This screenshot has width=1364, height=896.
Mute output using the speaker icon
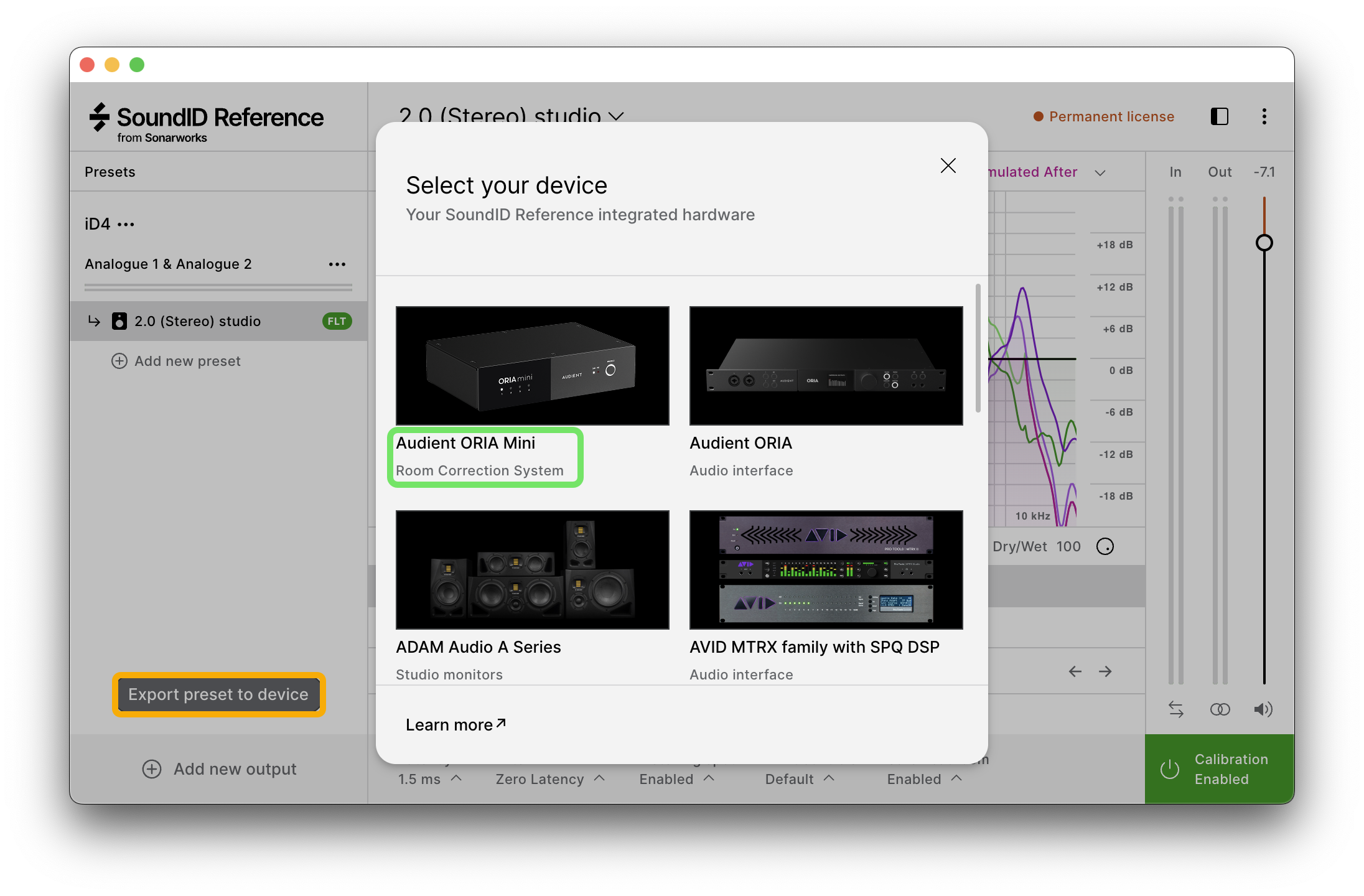tap(1263, 709)
